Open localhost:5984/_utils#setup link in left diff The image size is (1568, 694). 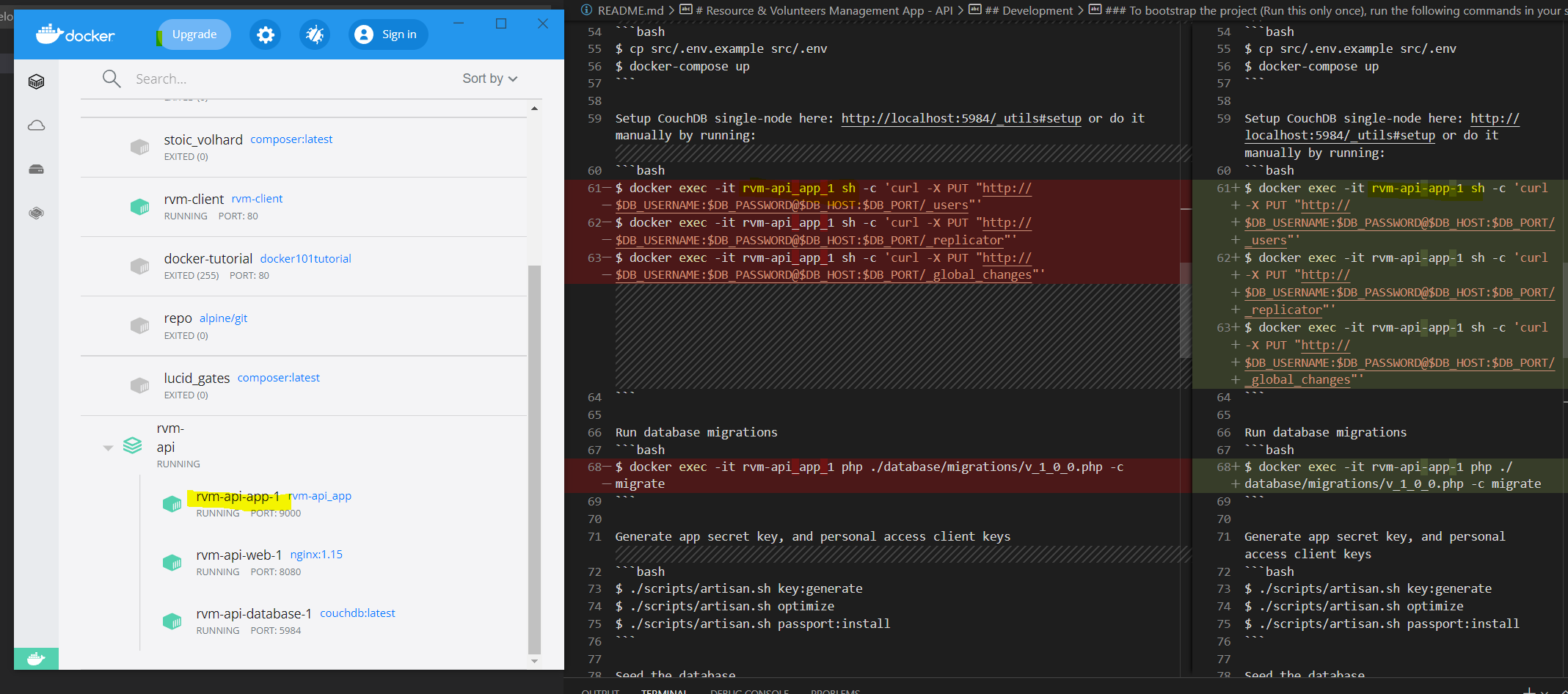[x=961, y=118]
